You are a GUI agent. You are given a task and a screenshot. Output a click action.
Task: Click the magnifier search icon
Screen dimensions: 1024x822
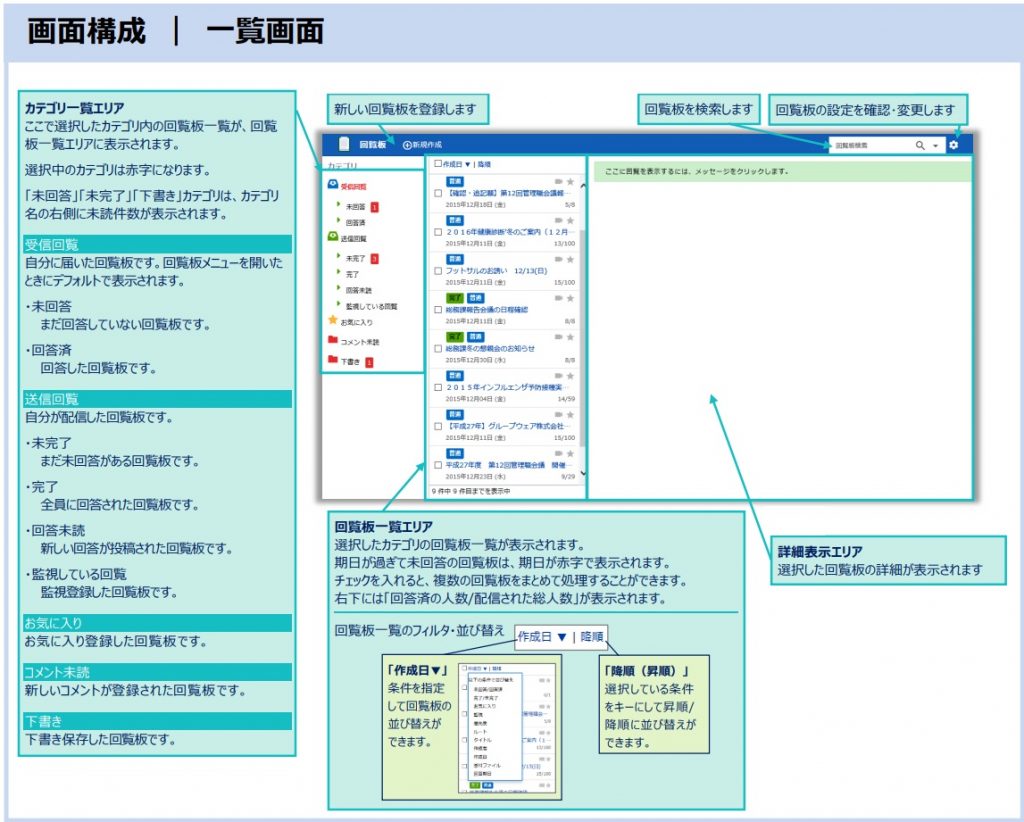pos(920,145)
